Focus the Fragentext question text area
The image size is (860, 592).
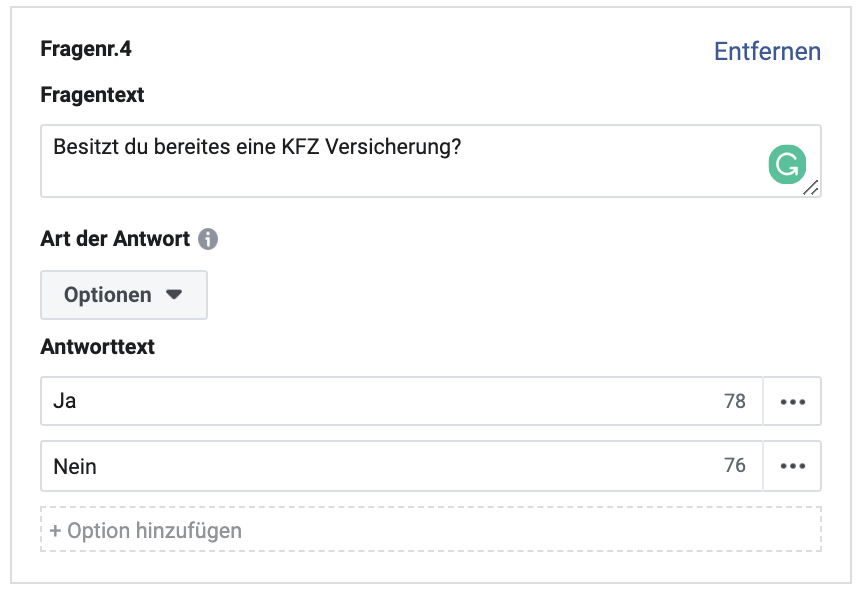431,161
